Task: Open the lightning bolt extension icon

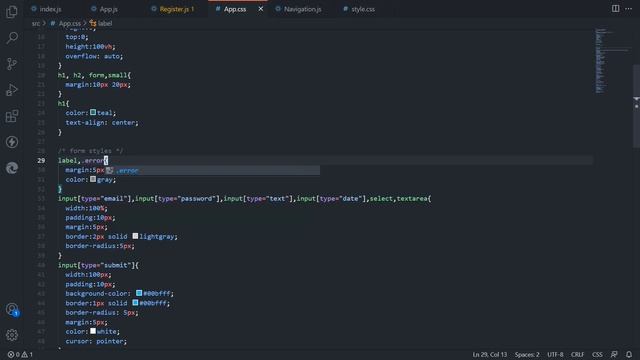Action: 12,142
